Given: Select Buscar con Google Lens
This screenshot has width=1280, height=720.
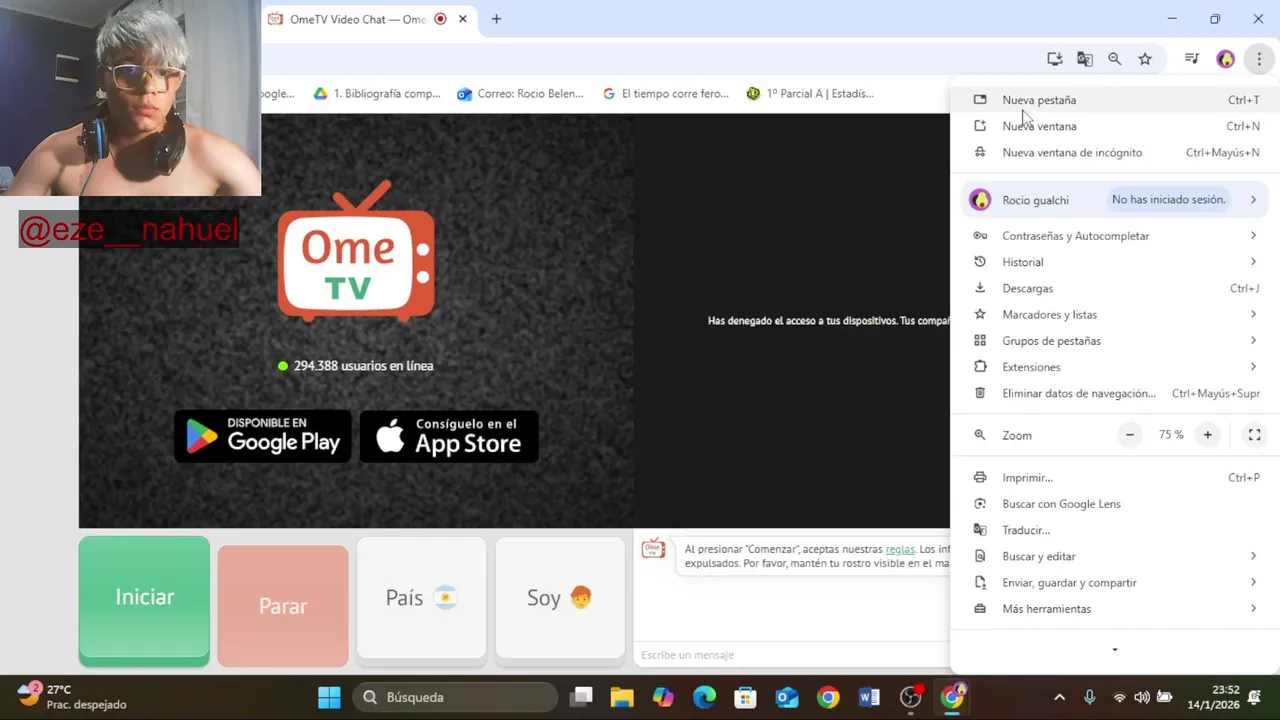Looking at the screenshot, I should (1114, 504).
